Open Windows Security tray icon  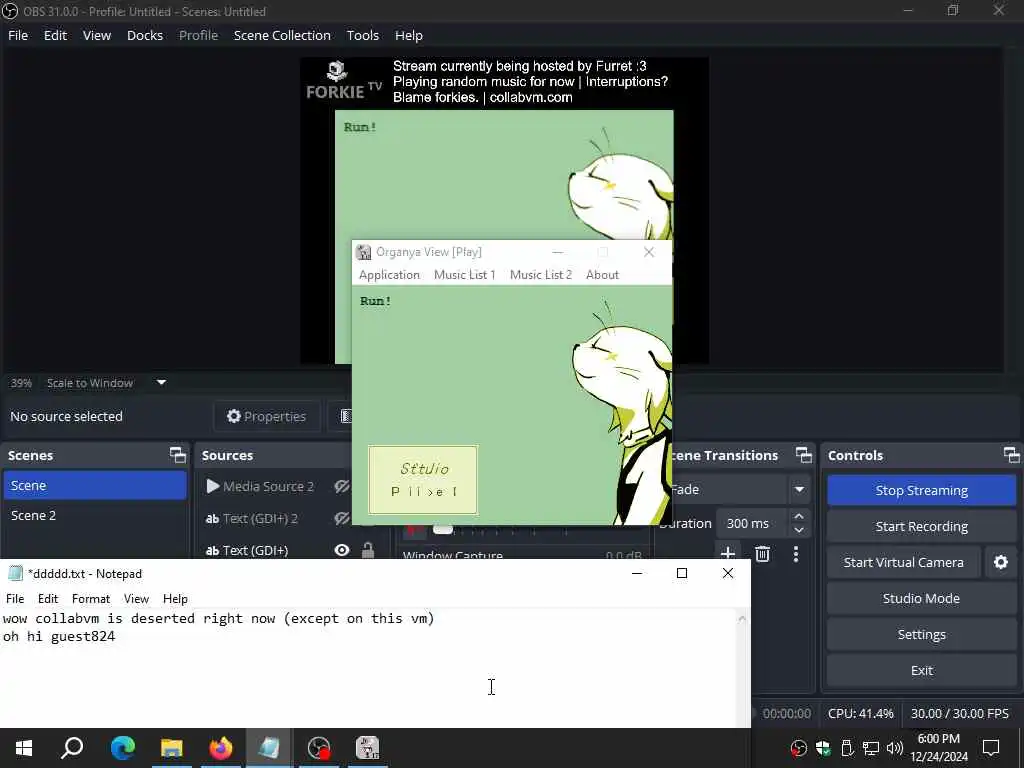click(823, 748)
